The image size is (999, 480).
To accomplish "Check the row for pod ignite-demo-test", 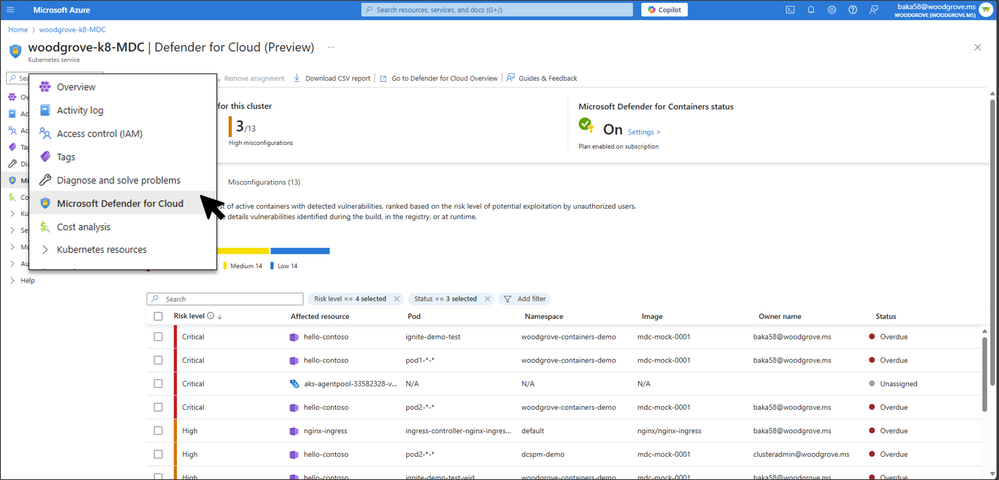I will pos(158,337).
